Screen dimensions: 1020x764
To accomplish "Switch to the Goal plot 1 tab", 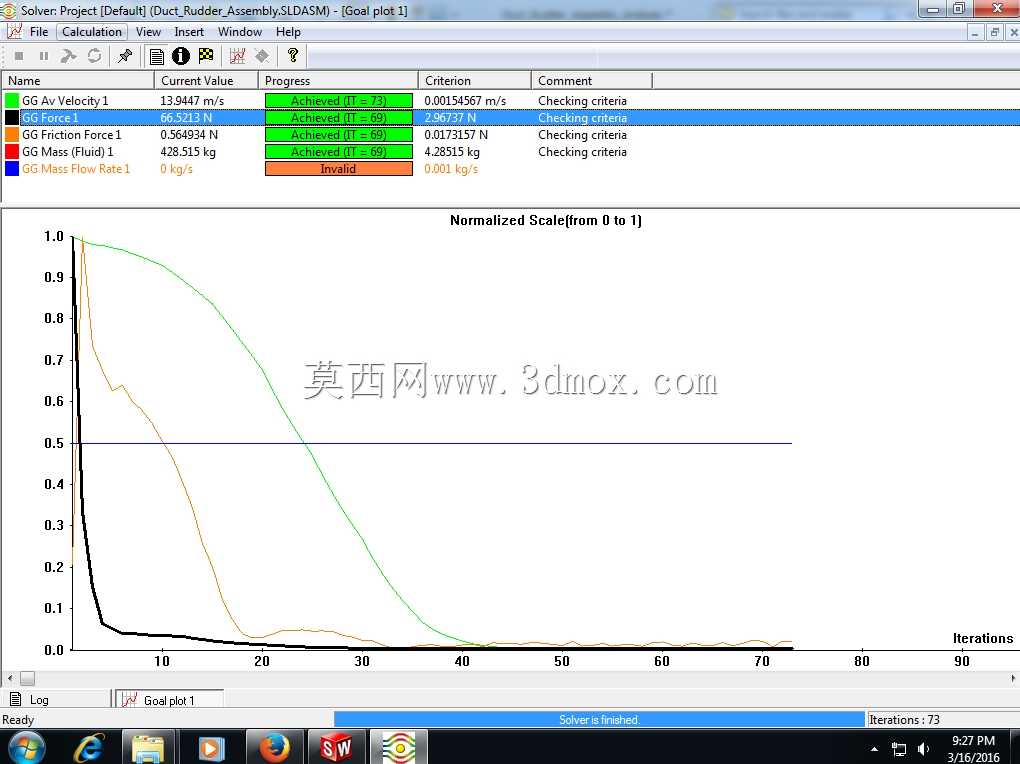I will pos(169,700).
